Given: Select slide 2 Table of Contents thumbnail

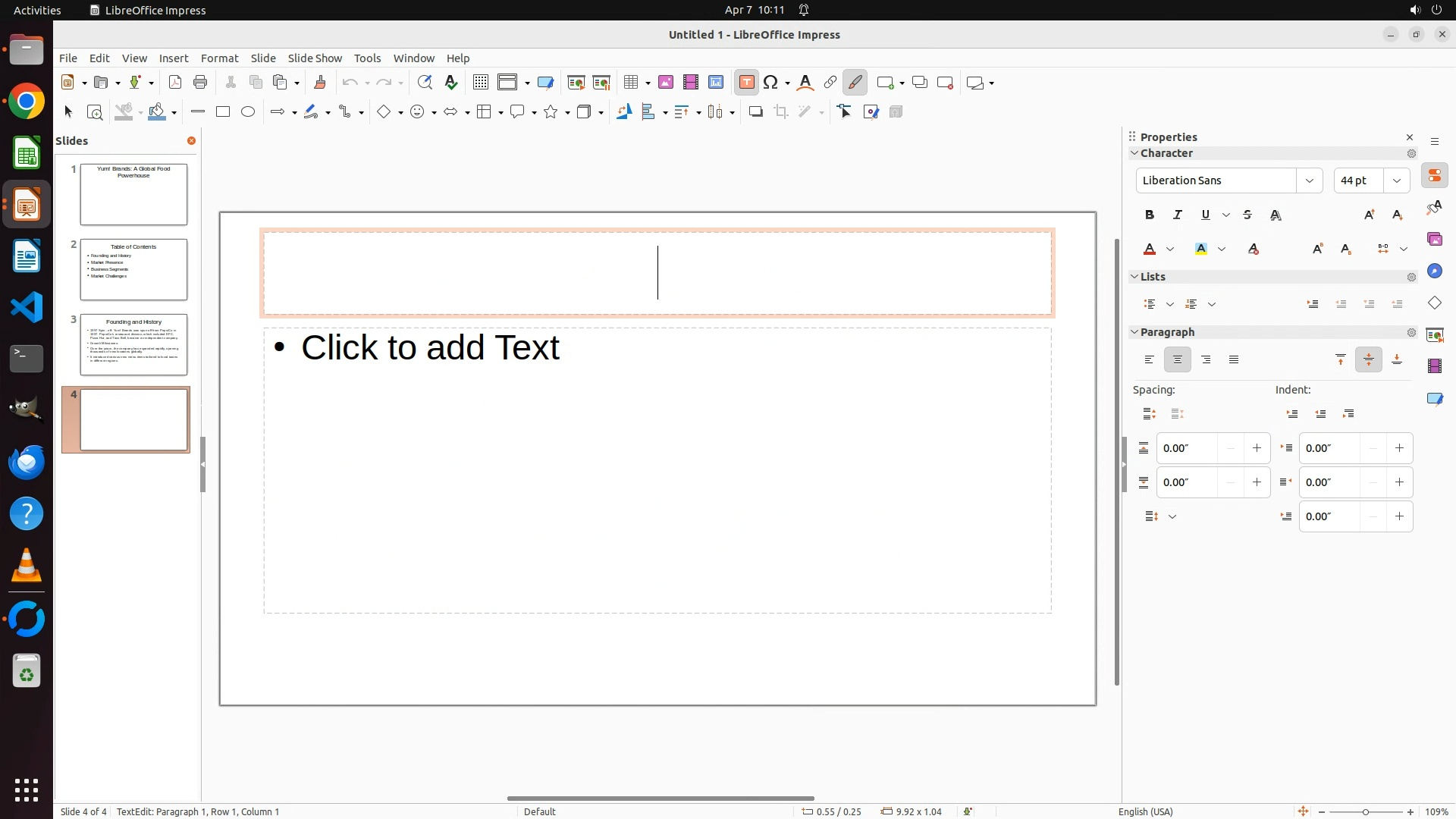Looking at the screenshot, I should [x=133, y=269].
